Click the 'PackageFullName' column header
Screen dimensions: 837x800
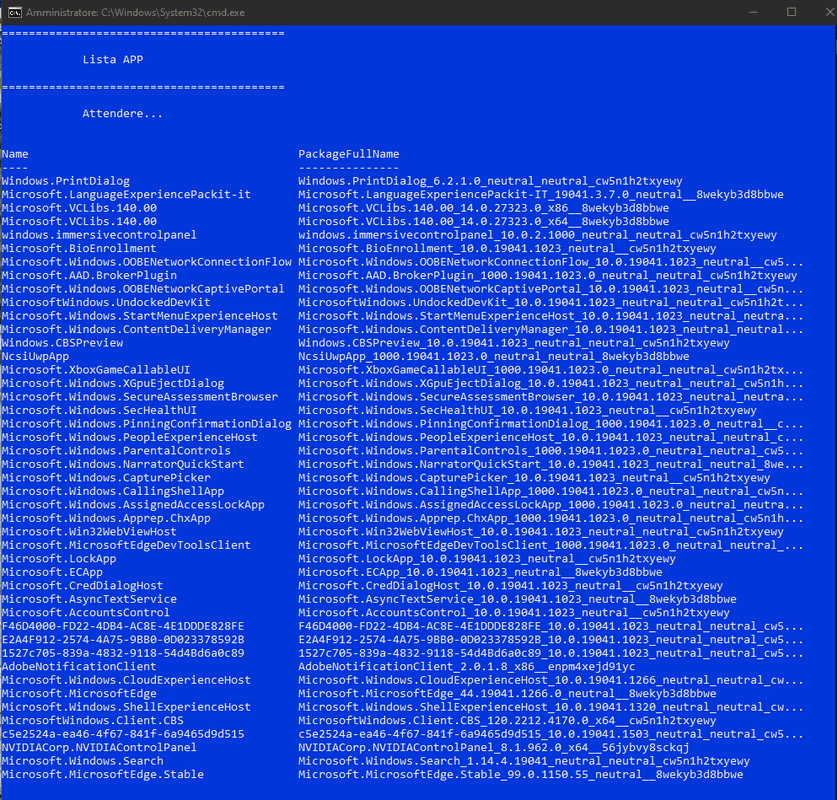coord(349,154)
